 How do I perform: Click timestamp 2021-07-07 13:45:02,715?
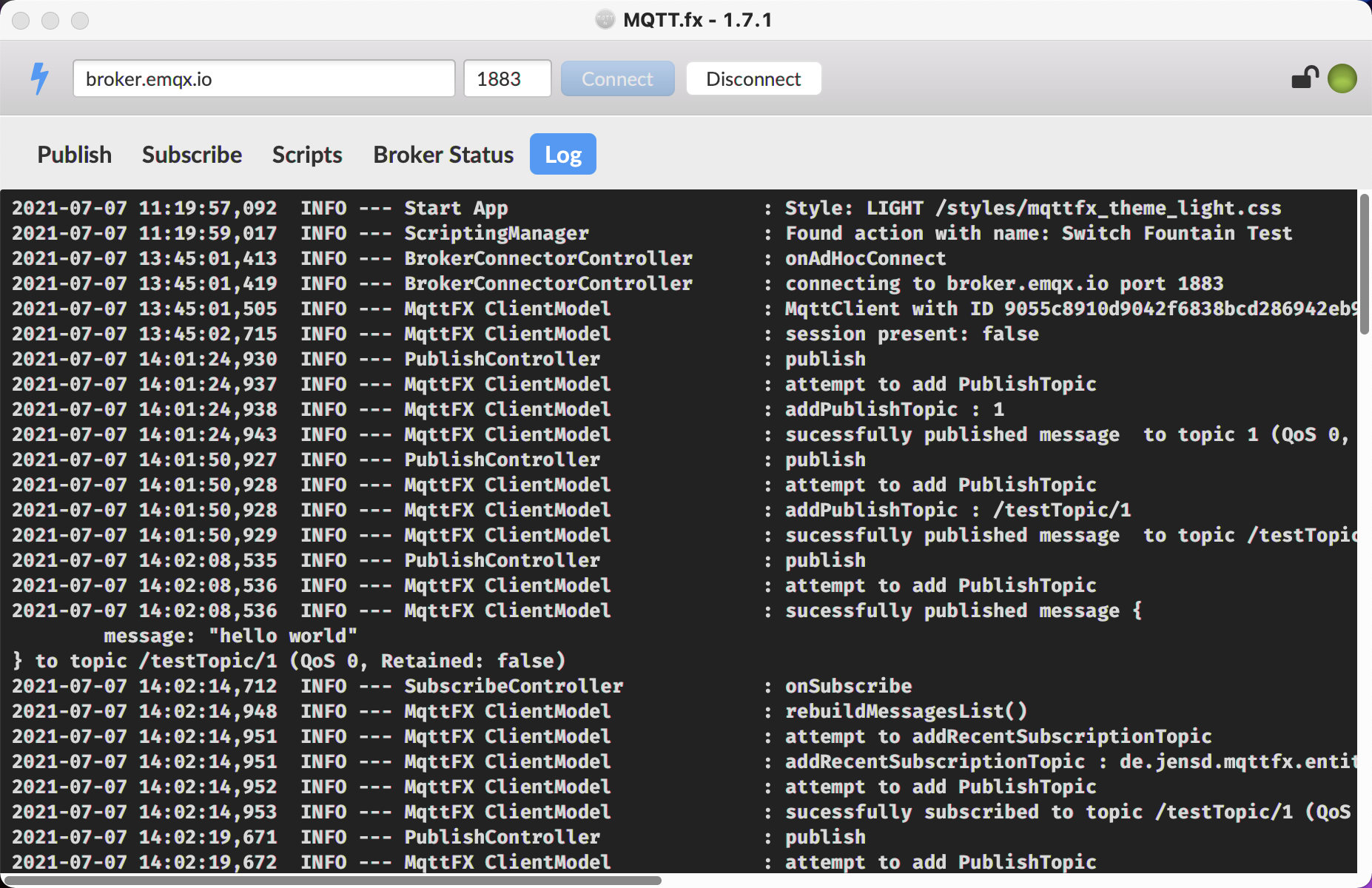point(144,334)
